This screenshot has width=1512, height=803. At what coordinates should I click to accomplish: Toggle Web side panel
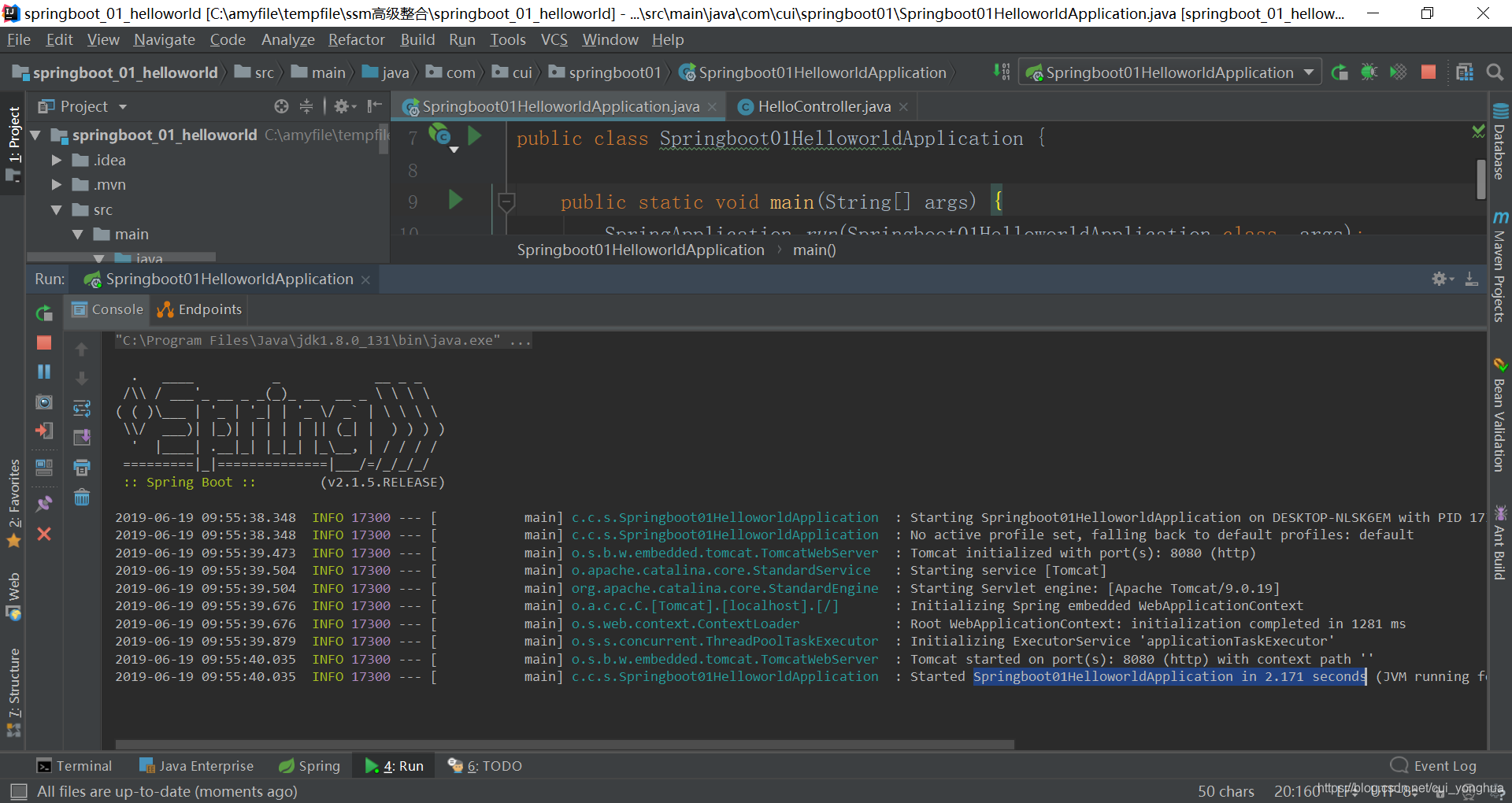13,597
